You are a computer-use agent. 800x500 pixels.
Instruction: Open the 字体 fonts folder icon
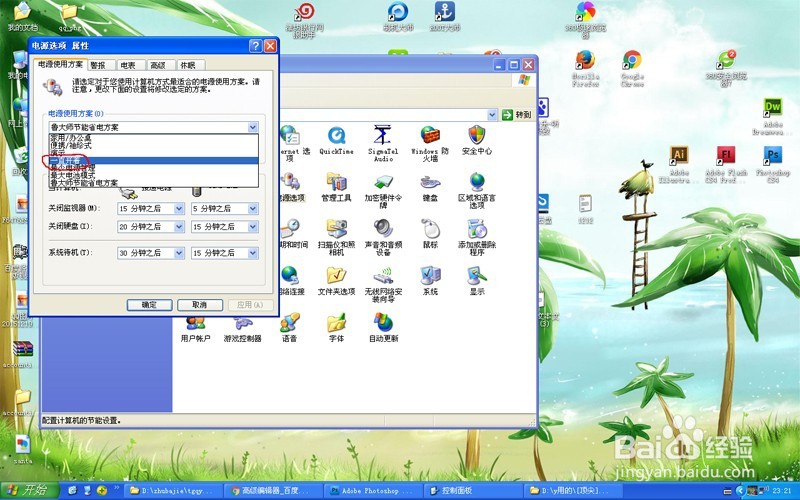pos(336,328)
